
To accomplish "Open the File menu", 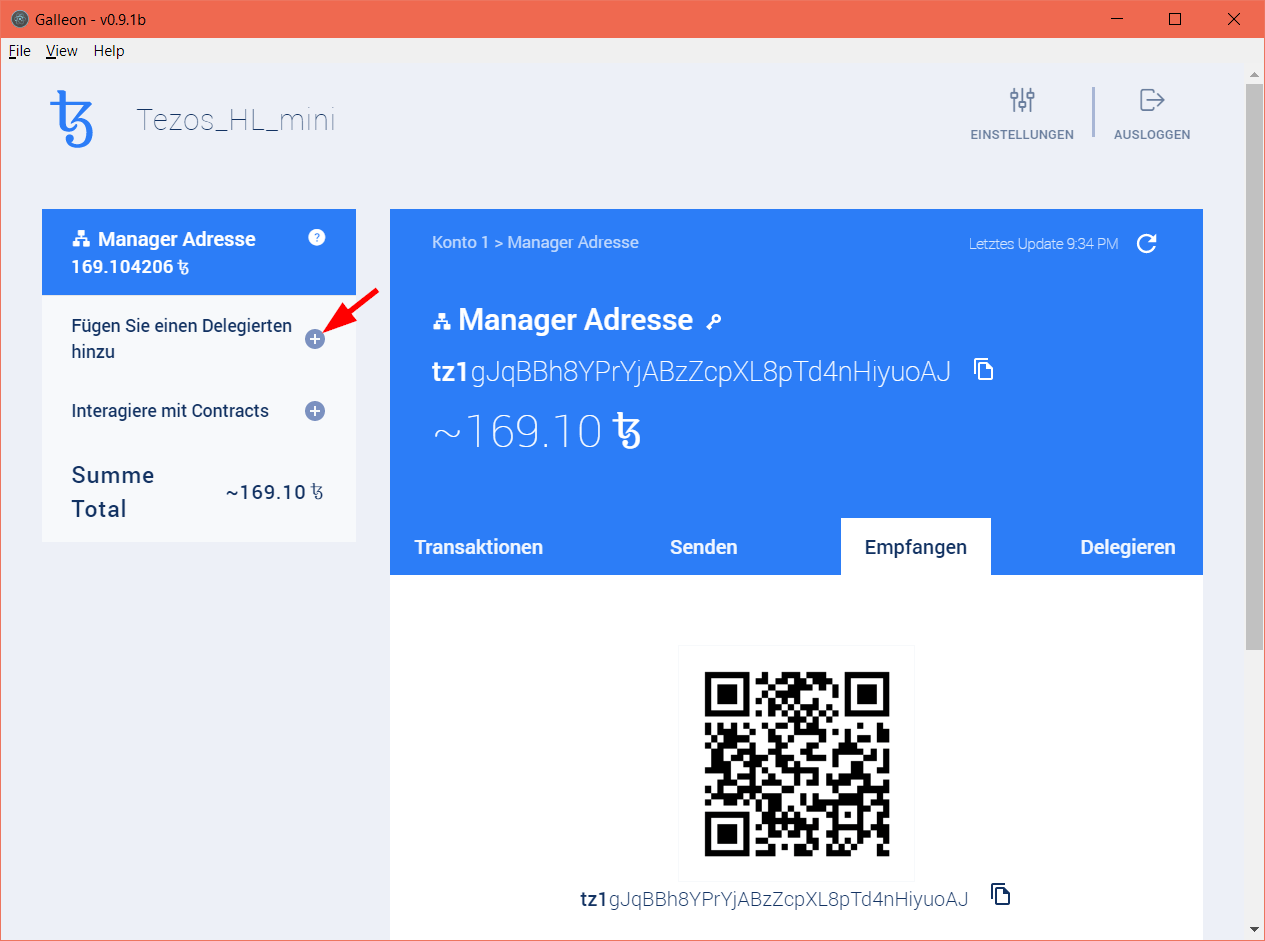I will [20, 51].
